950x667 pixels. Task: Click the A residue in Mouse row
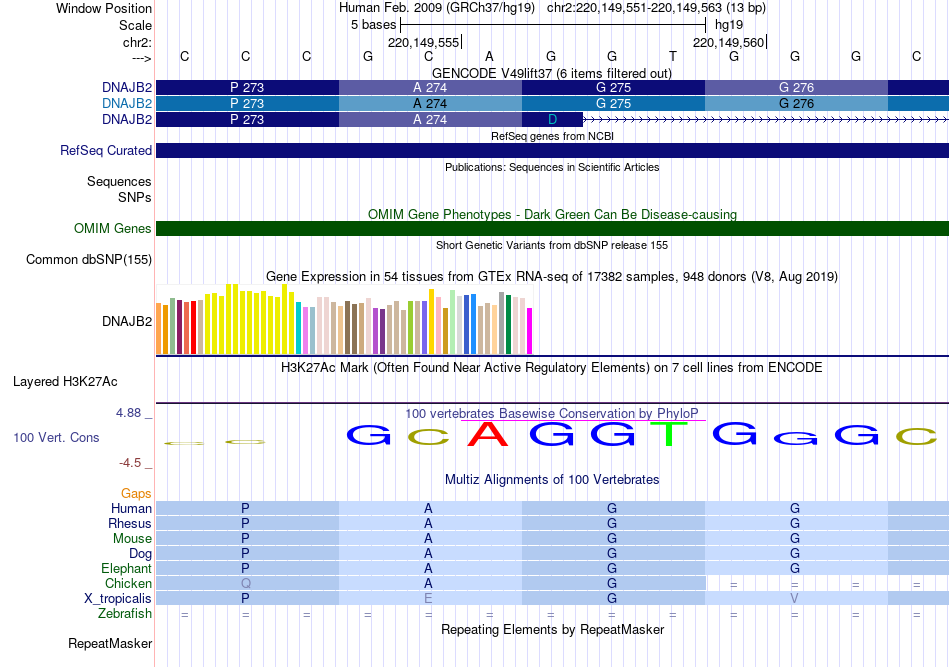pos(428,539)
